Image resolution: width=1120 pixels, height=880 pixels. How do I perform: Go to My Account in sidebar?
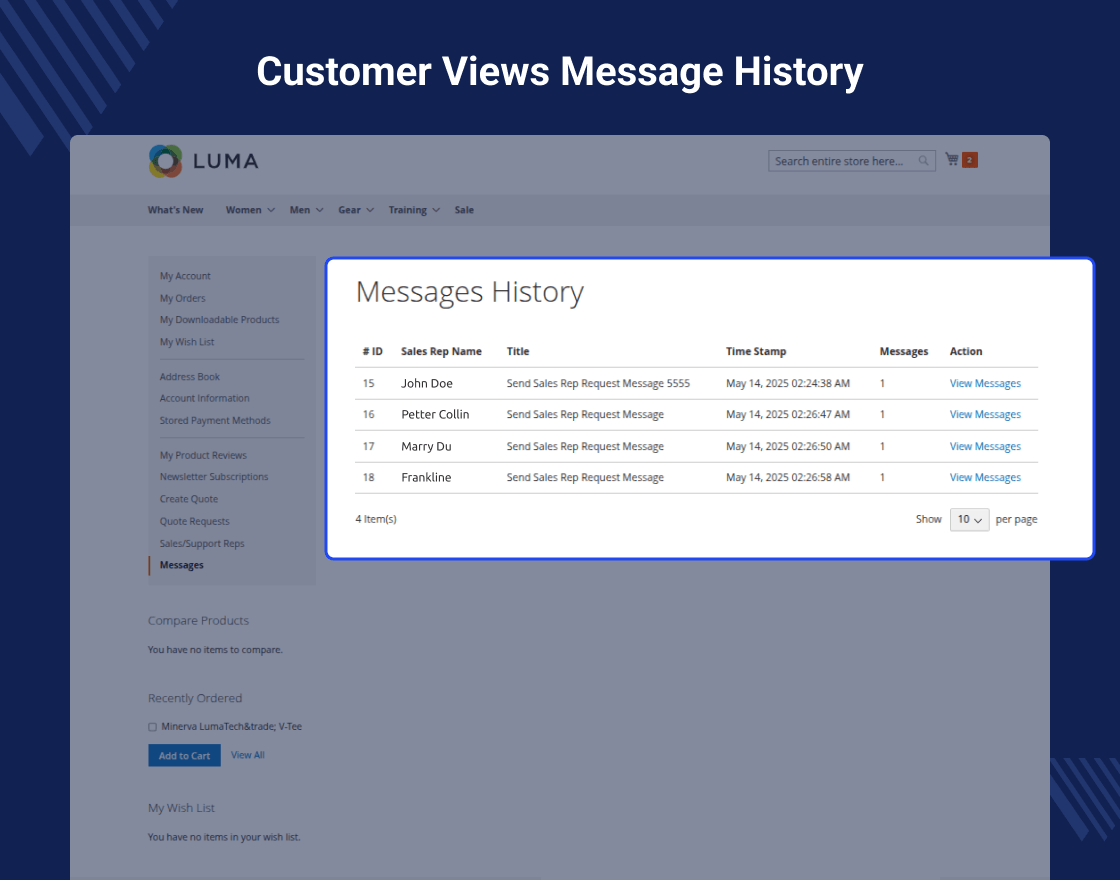185,276
